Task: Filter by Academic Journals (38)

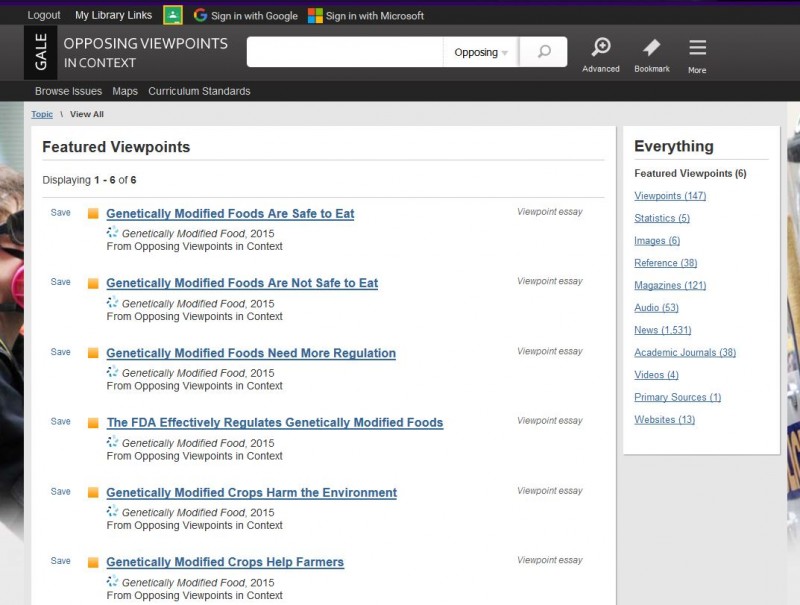Action: (x=685, y=352)
